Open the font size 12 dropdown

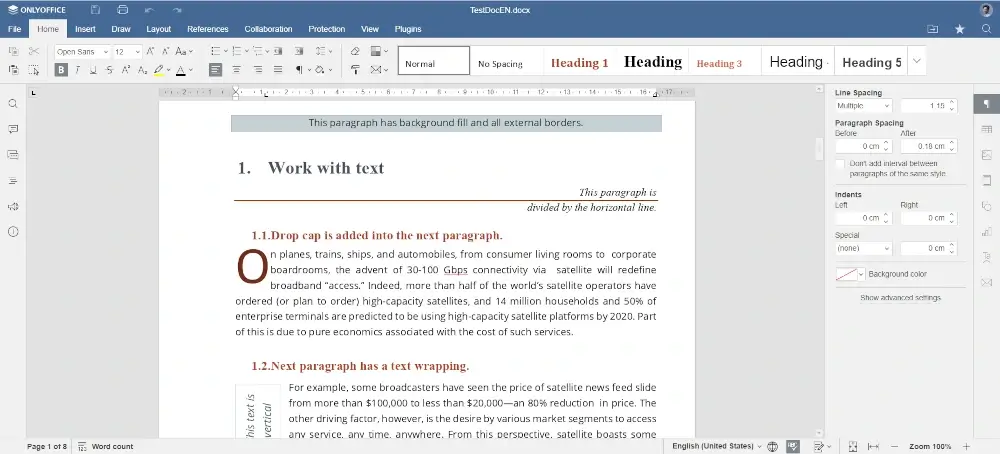(138, 52)
